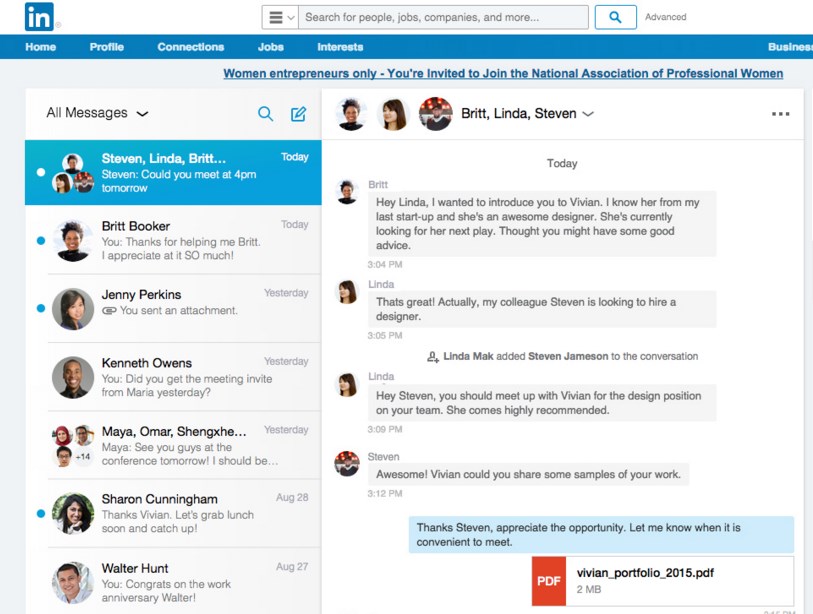This screenshot has height=614, width=813.
Task: Open the Women entrepreneurs ad link
Action: point(503,74)
